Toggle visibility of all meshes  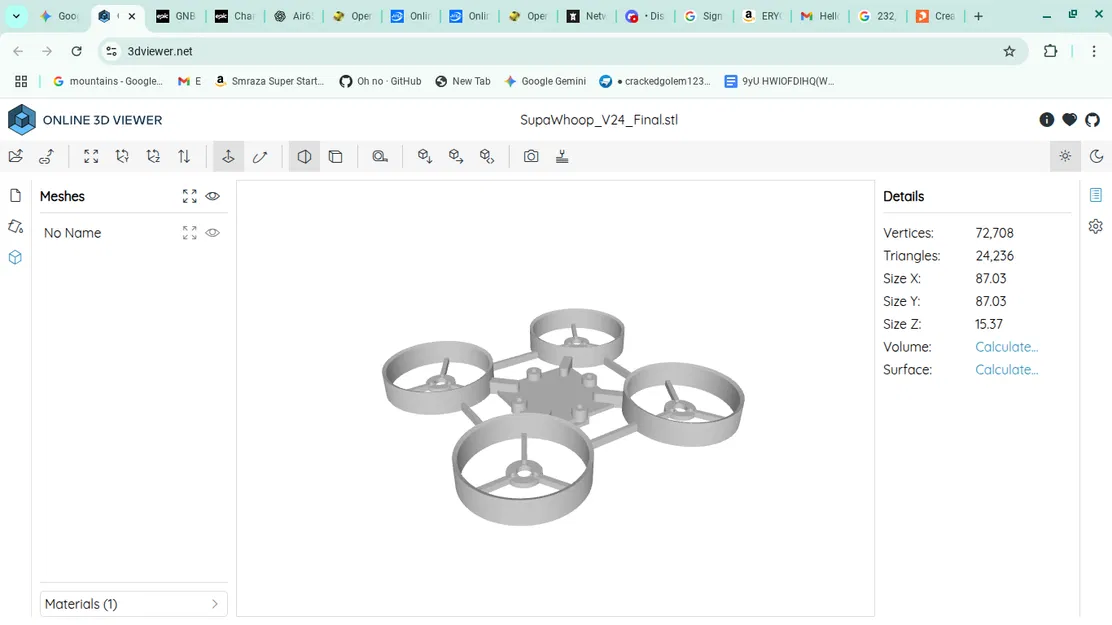coord(212,196)
